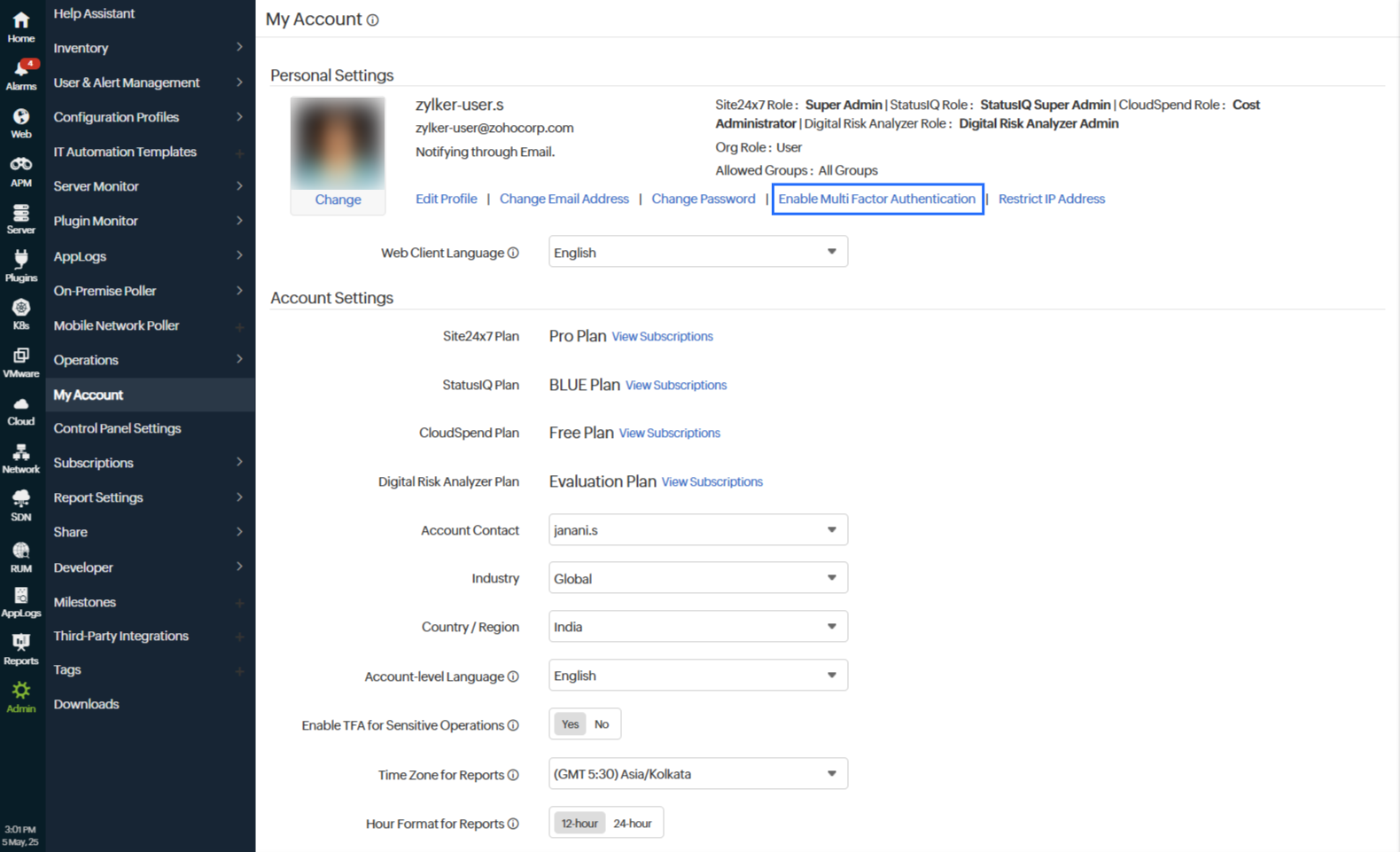Click info icon next to My Account title
1400x852 pixels.
[x=373, y=20]
